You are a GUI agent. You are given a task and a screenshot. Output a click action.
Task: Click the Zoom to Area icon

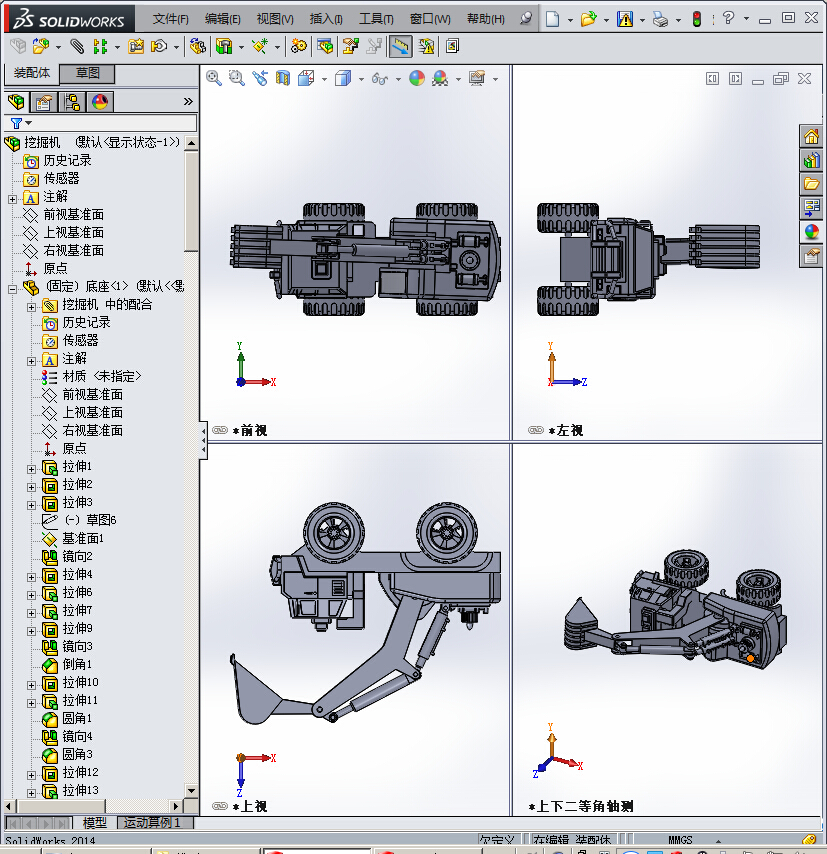pos(236,78)
